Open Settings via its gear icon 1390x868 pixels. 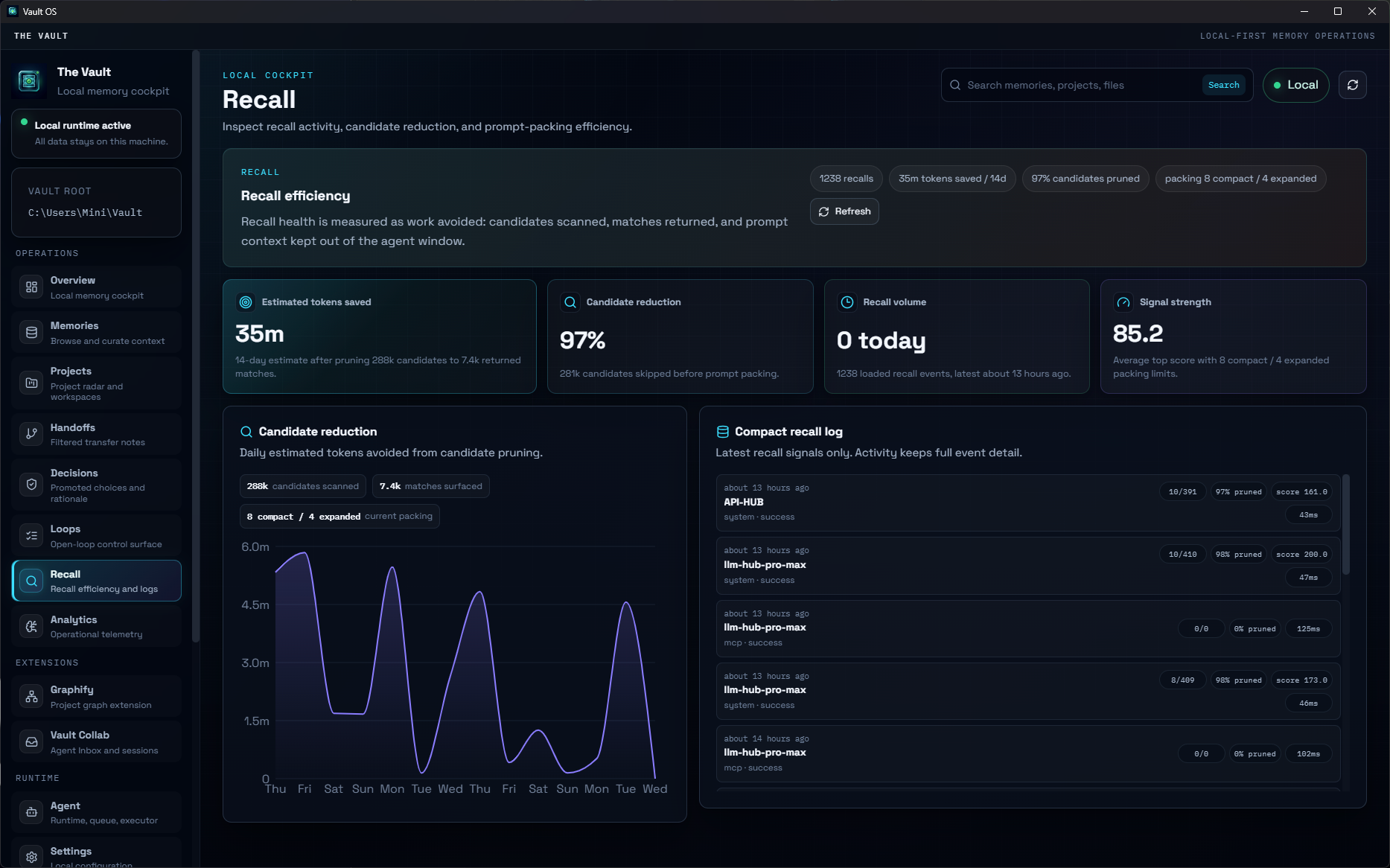31,858
